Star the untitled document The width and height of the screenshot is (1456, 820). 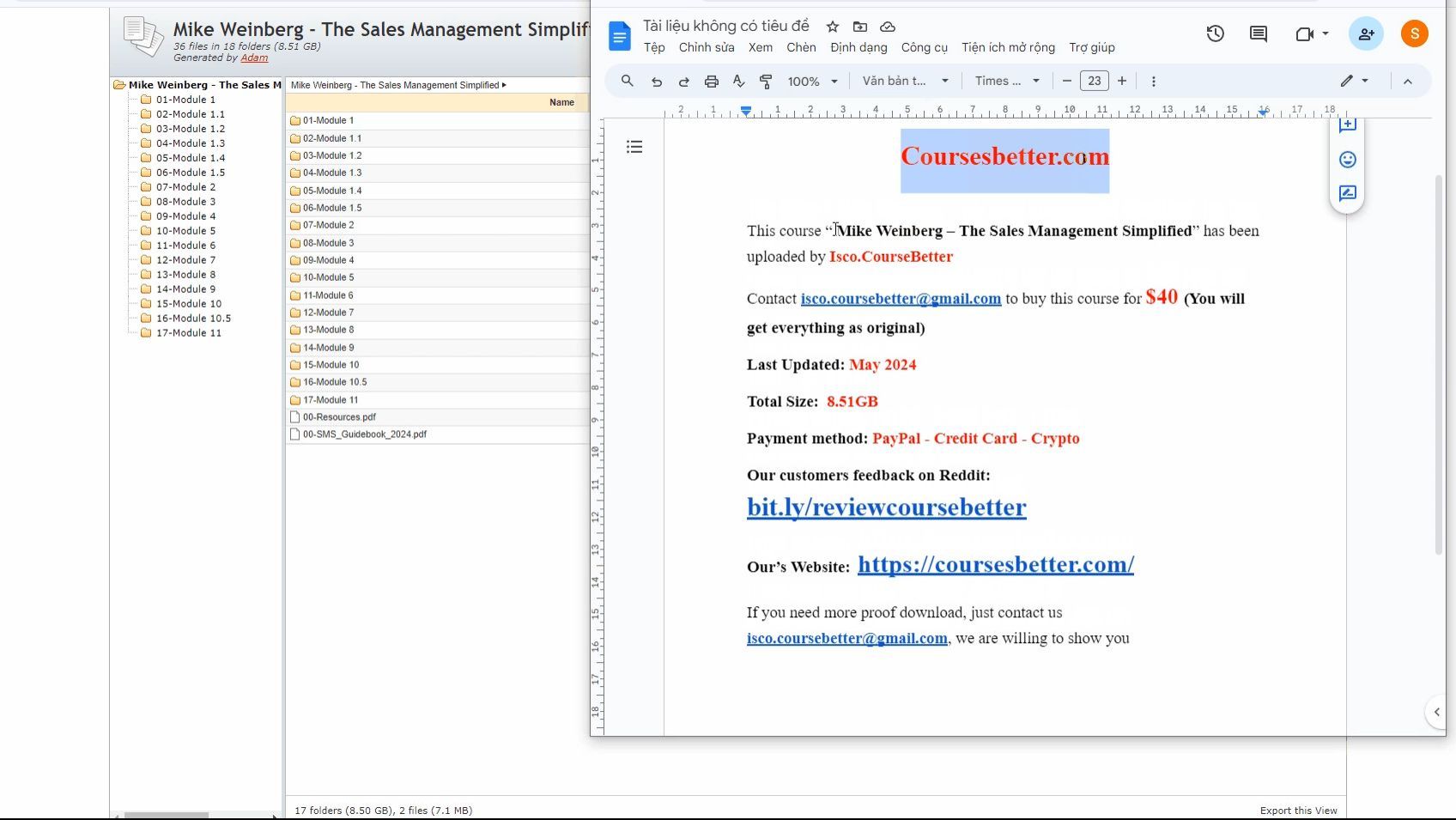tap(833, 27)
